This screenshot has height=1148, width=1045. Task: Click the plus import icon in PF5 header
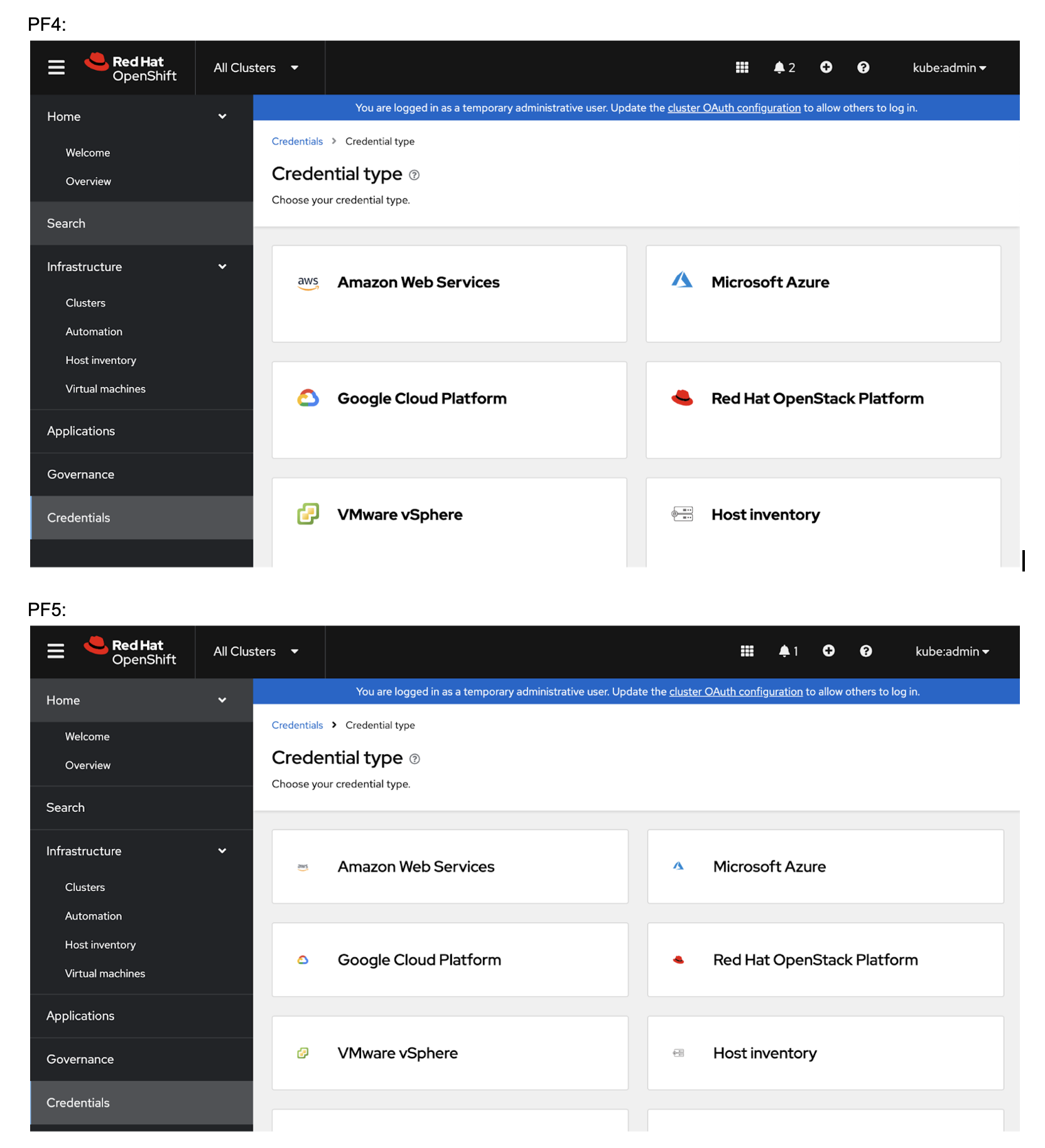[828, 651]
